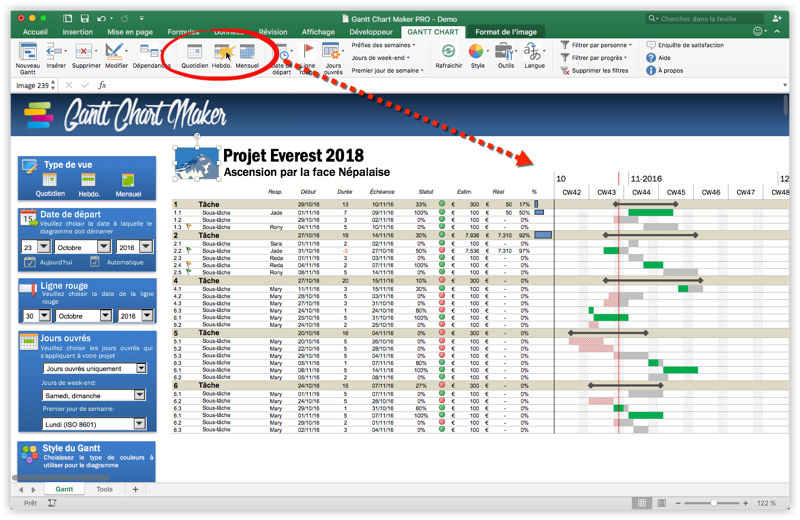Open the Mise en page tab
The image size is (800, 520).
click(x=130, y=32)
